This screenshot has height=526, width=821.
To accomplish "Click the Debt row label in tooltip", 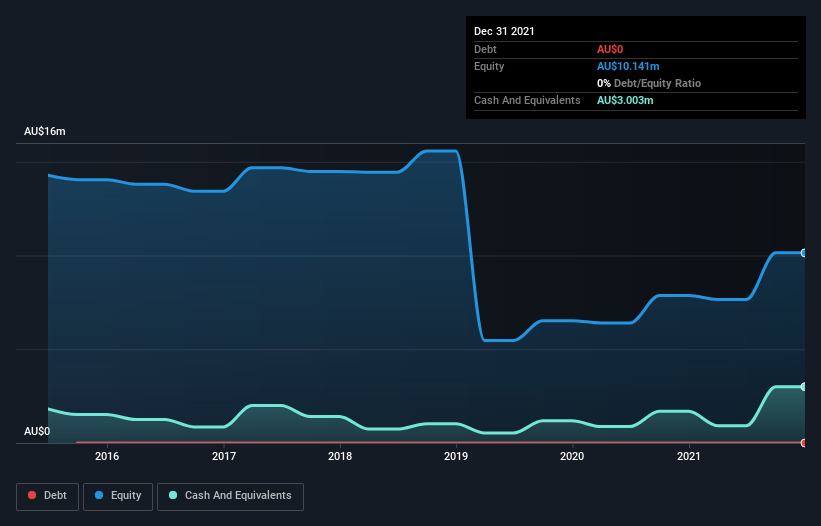I will 485,49.
